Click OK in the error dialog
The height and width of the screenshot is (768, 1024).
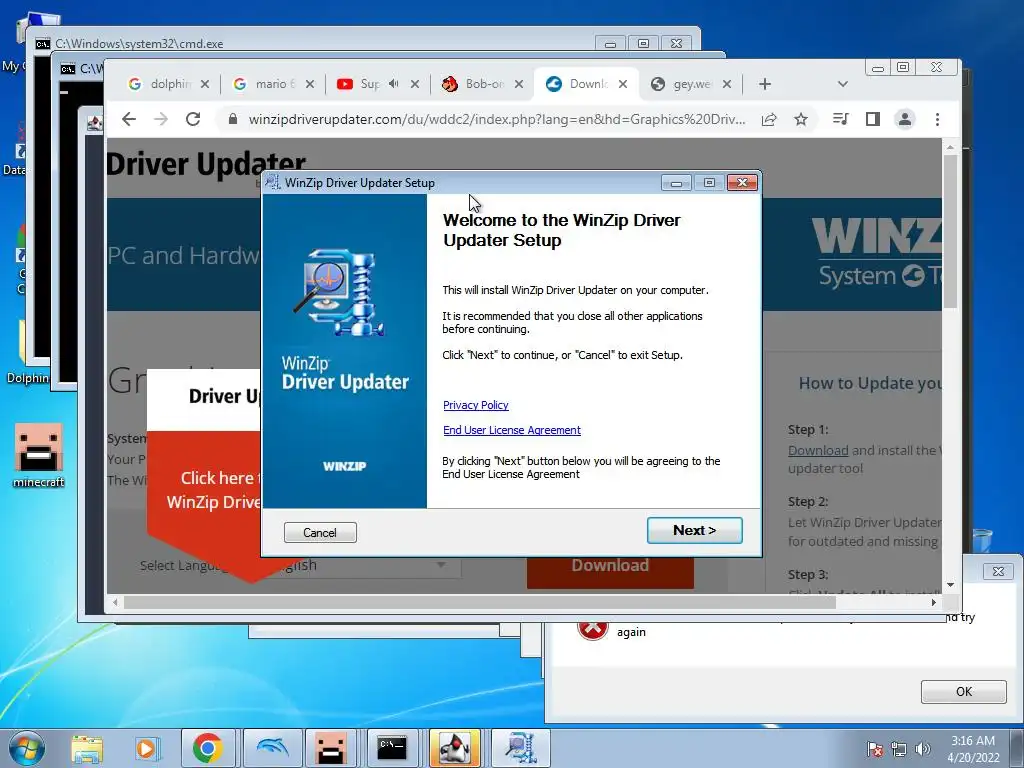[963, 692]
